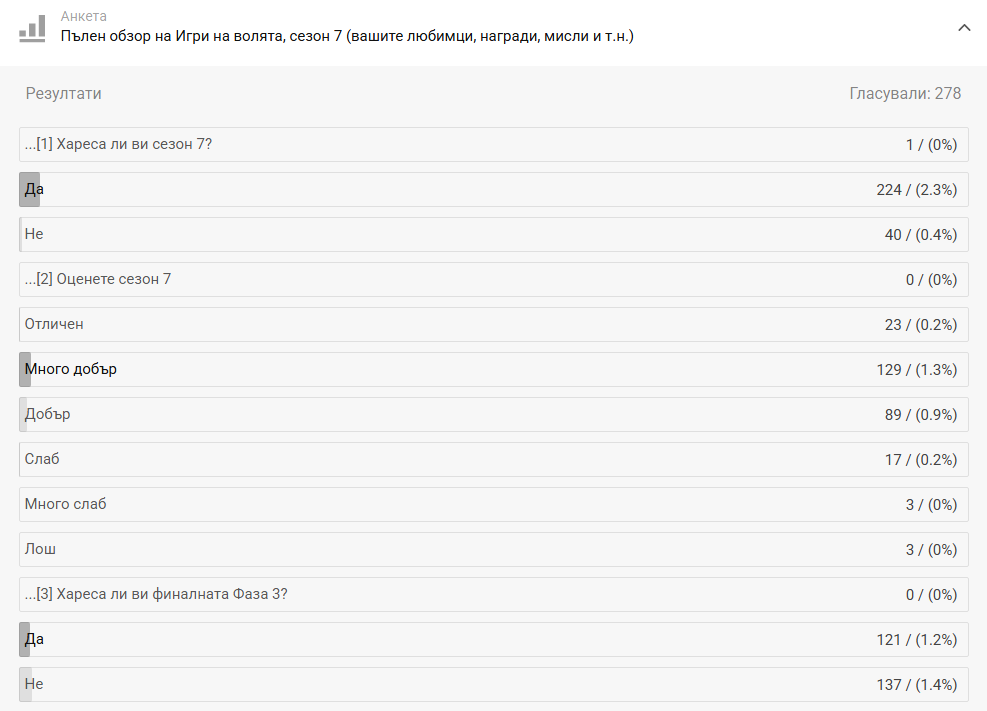Click the poll bar chart icon
This screenshot has height=711, width=987.
tap(32, 28)
